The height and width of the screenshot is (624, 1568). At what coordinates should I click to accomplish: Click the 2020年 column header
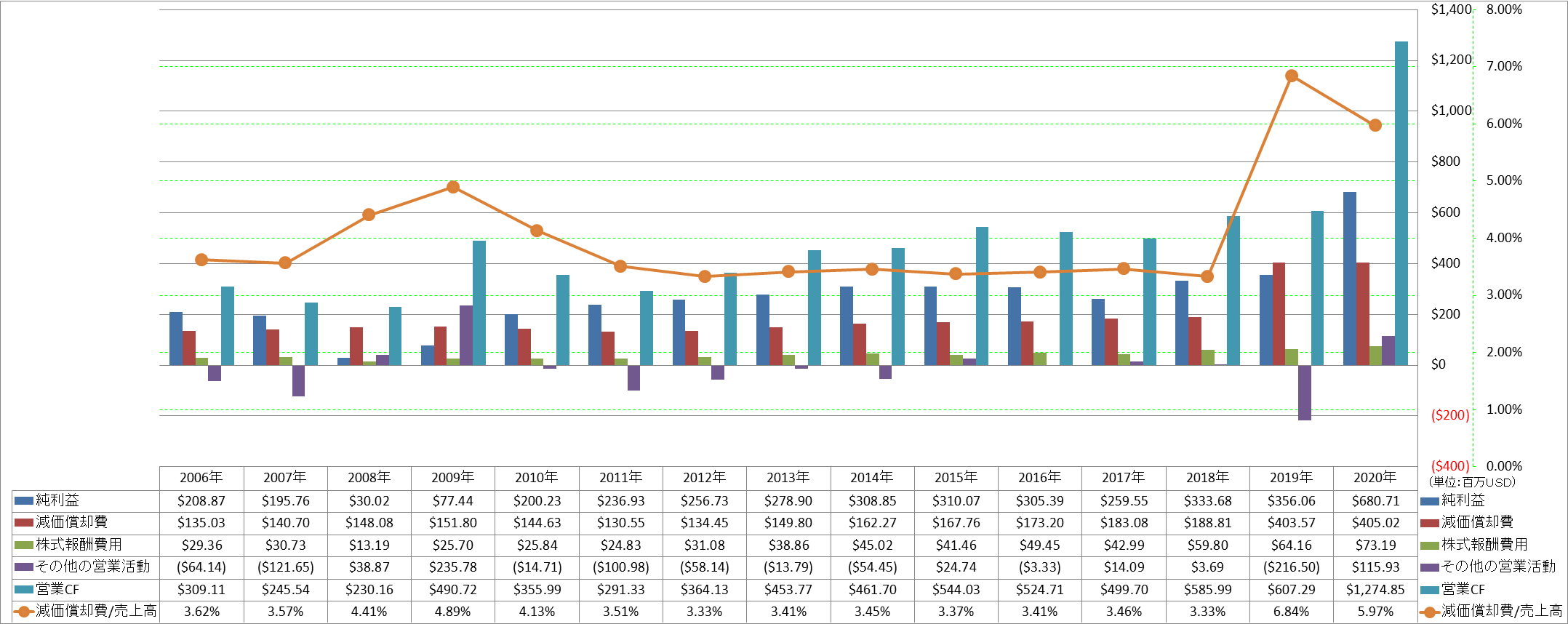pyautogui.click(x=1375, y=478)
